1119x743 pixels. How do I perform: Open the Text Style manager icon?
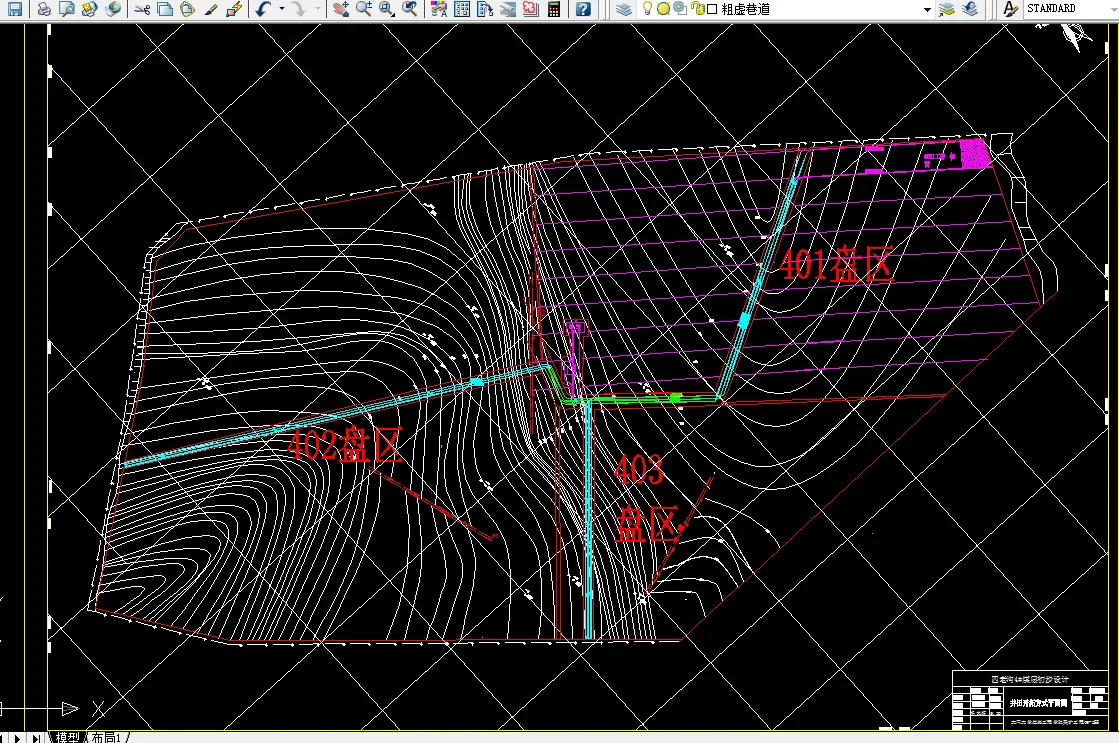[1010, 9]
